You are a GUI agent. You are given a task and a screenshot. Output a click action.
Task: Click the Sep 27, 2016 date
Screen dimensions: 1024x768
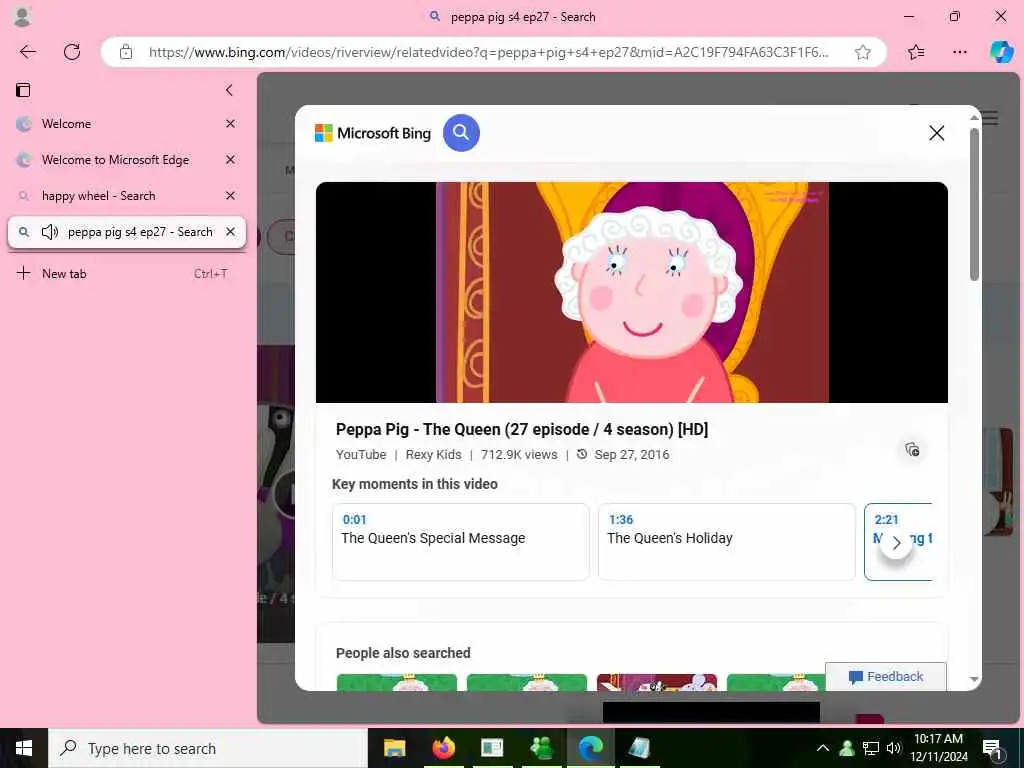tap(632, 455)
